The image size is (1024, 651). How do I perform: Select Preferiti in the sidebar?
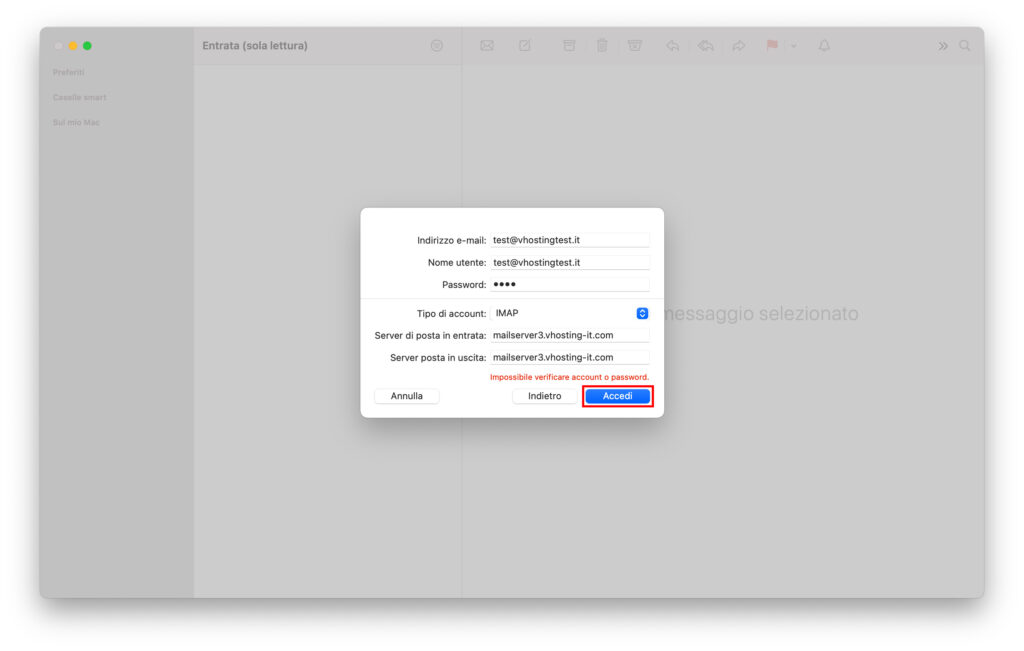(69, 72)
